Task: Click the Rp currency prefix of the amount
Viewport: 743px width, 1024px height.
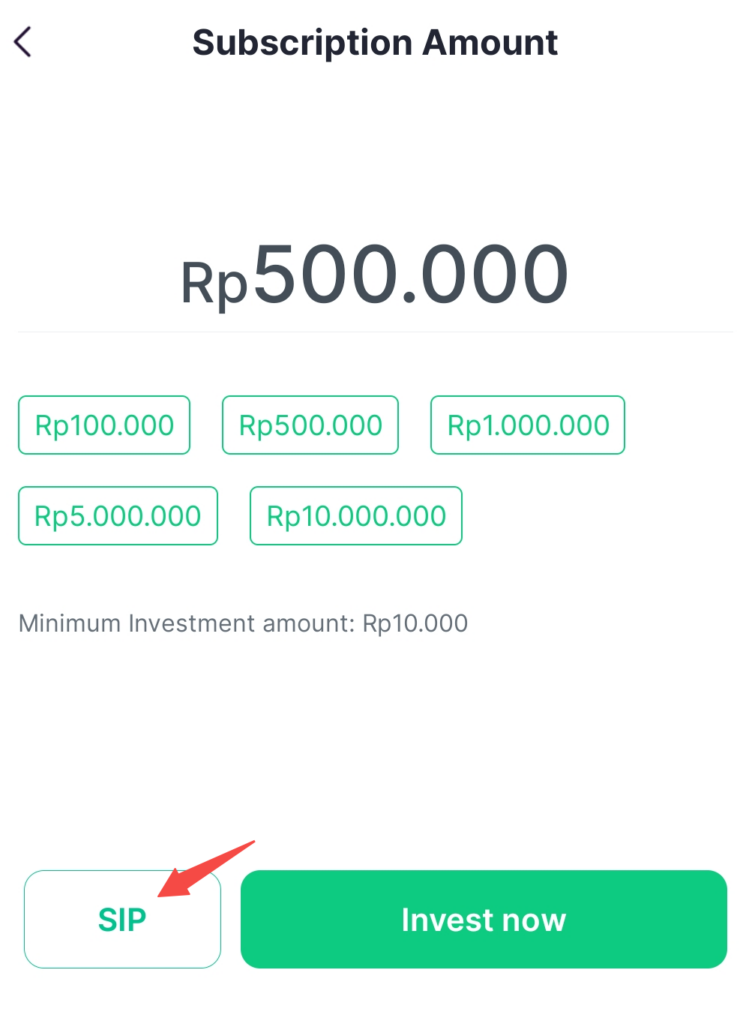Action: click(213, 283)
